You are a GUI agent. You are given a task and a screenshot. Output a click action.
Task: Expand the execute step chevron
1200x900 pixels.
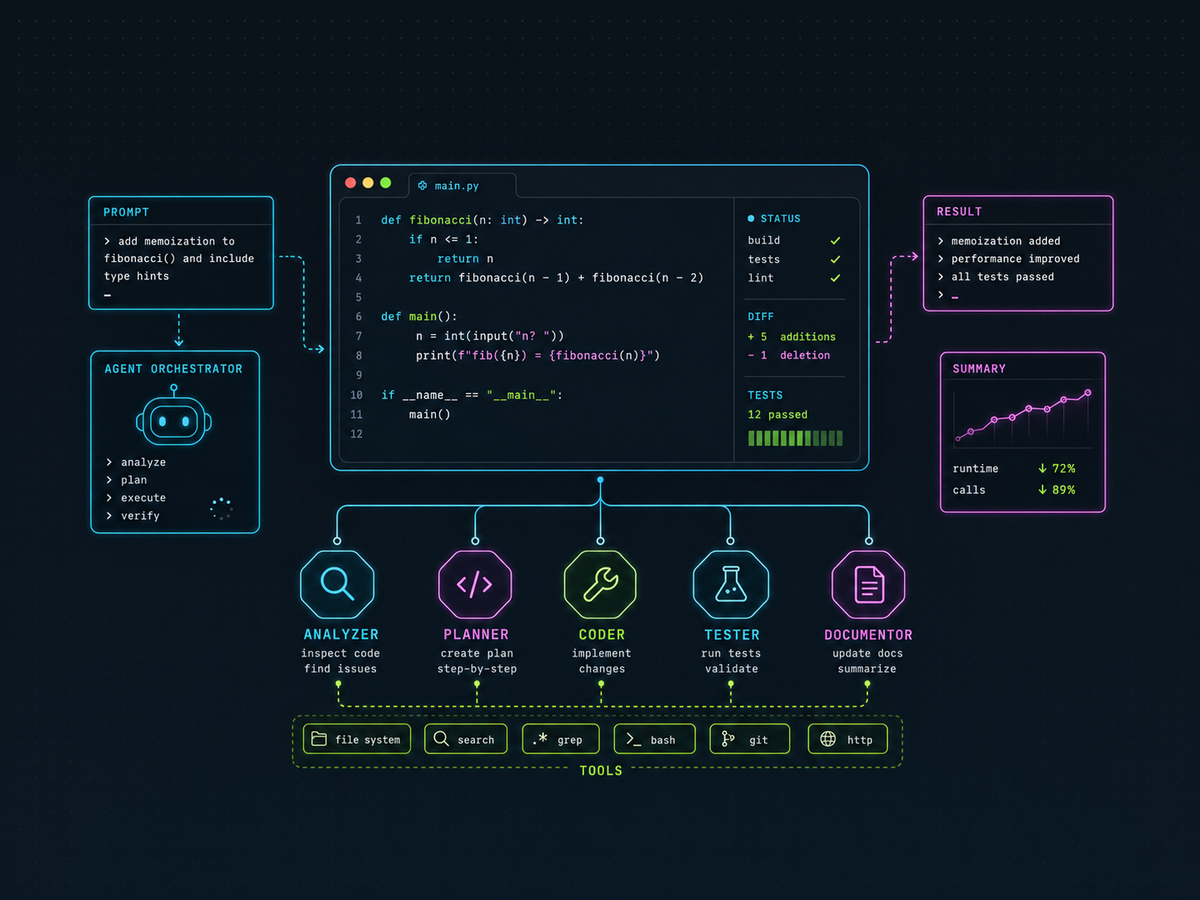click(x=109, y=498)
